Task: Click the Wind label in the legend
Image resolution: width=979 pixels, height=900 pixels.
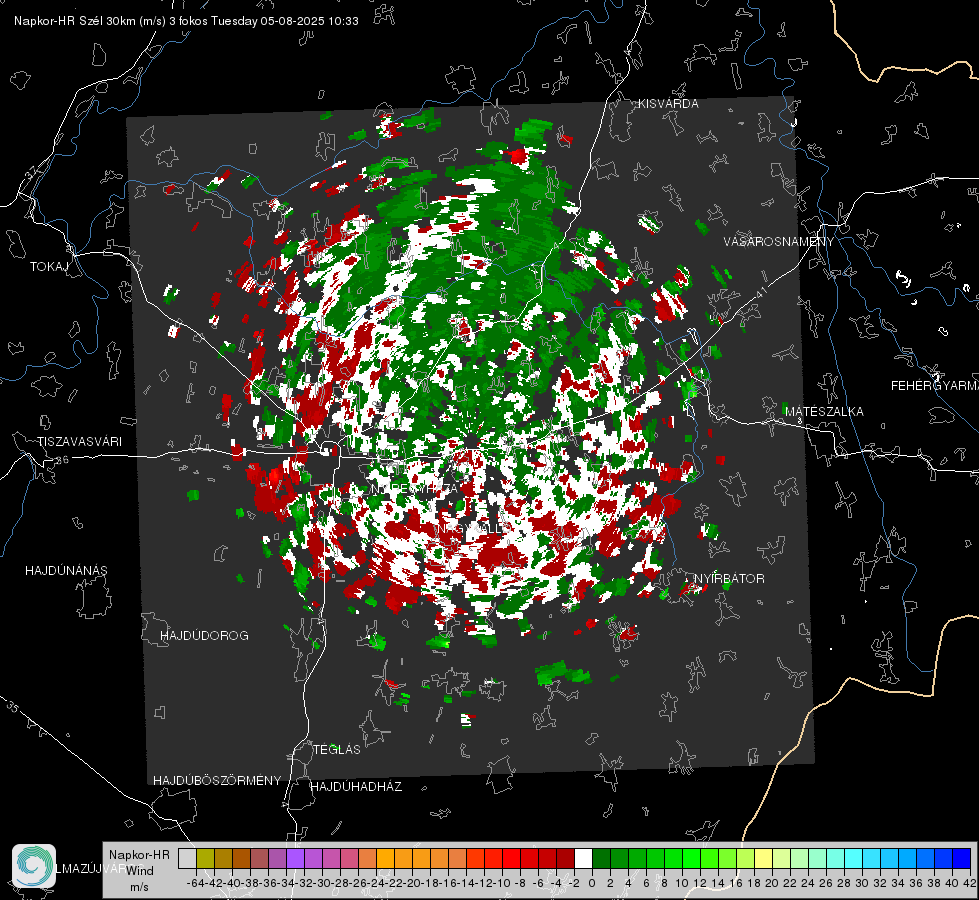Action: coord(140,870)
